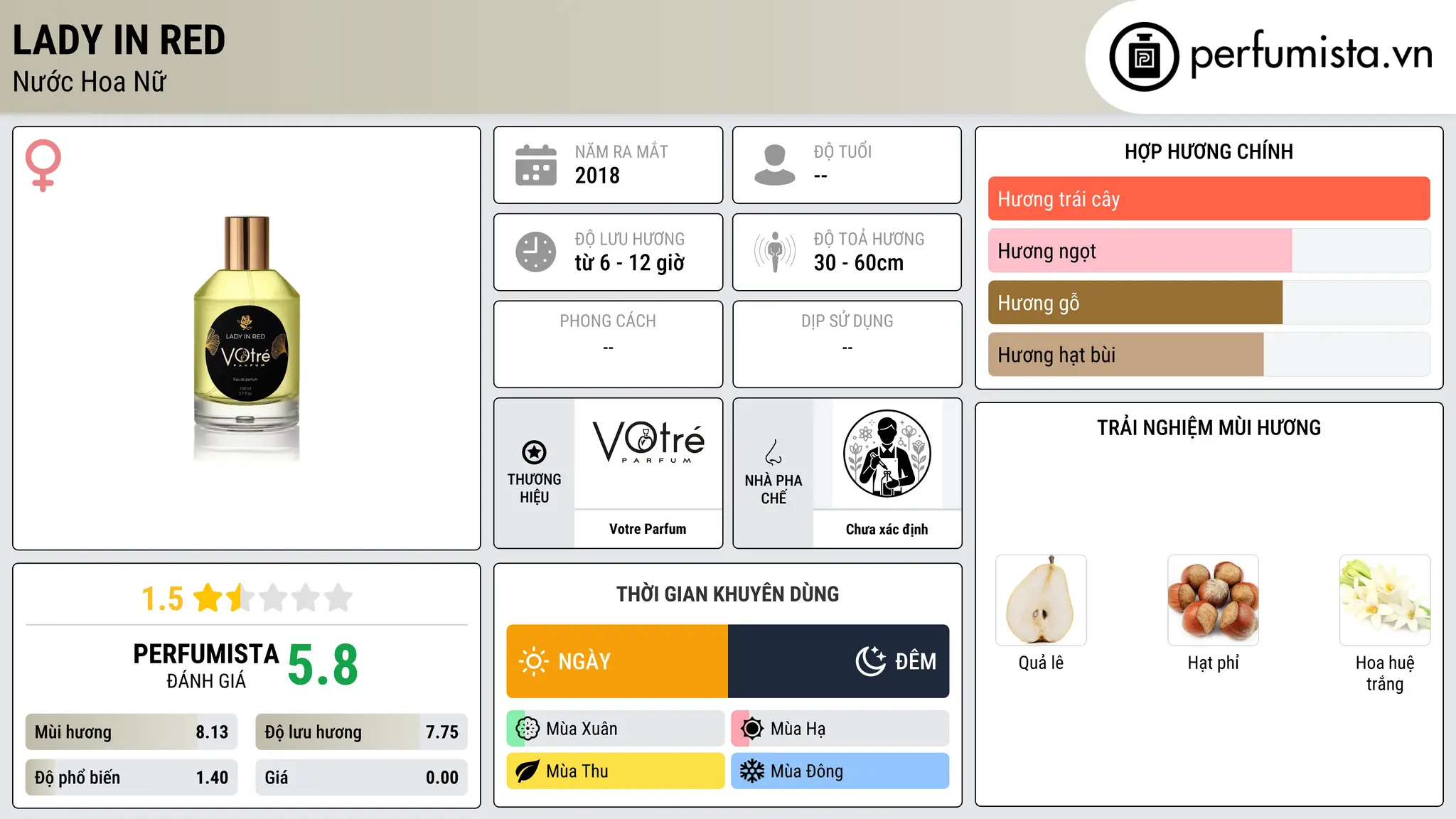Click the release year 2018
This screenshot has height=819, width=1456.
point(597,176)
